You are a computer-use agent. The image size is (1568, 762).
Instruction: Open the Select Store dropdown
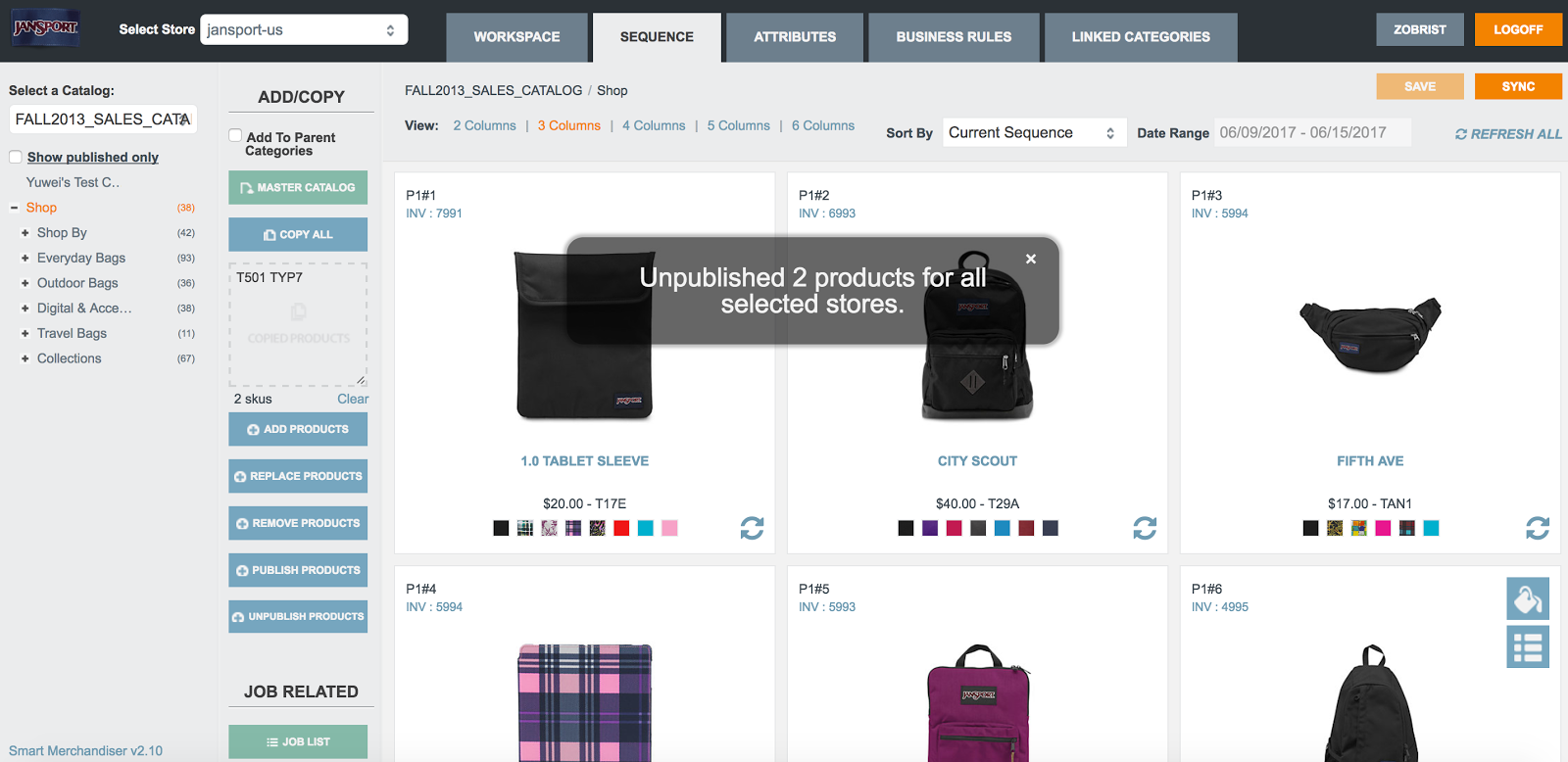pos(304,29)
